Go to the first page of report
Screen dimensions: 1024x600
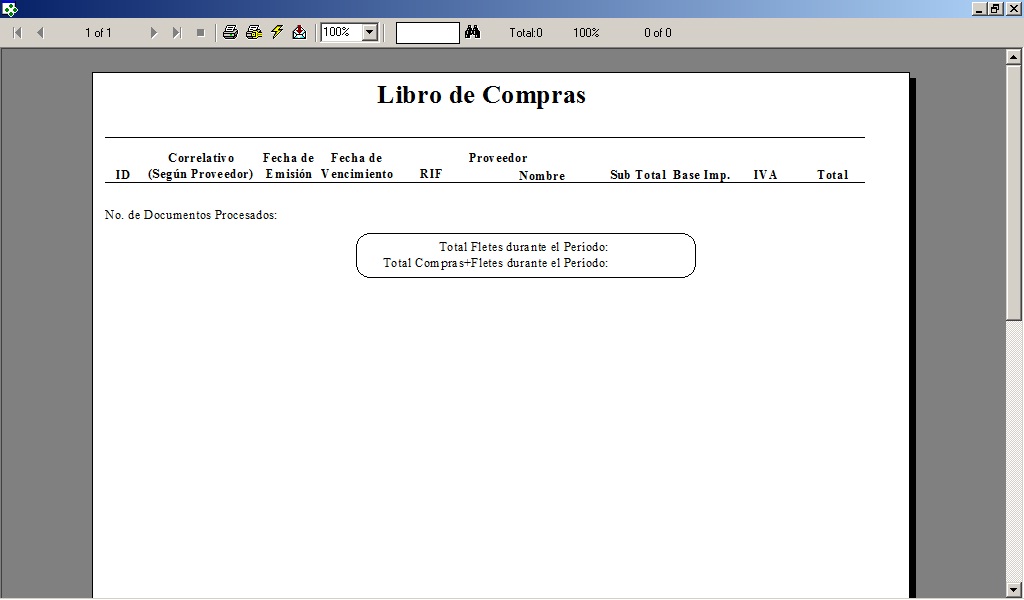17,33
